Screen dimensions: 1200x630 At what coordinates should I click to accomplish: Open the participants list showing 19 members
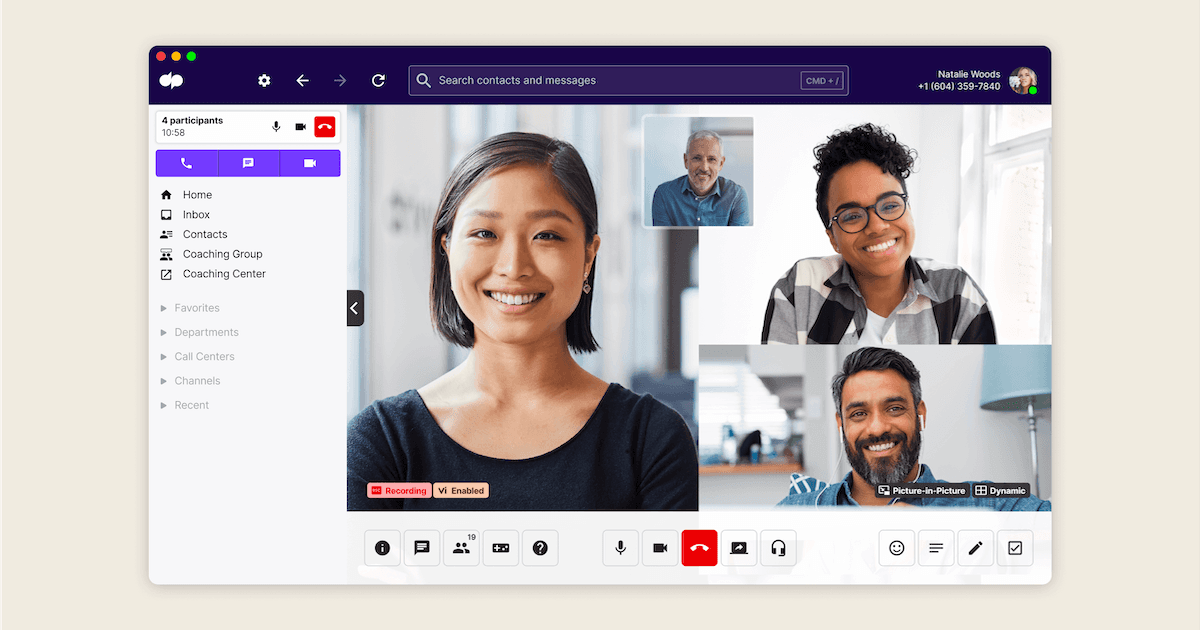[x=461, y=547]
